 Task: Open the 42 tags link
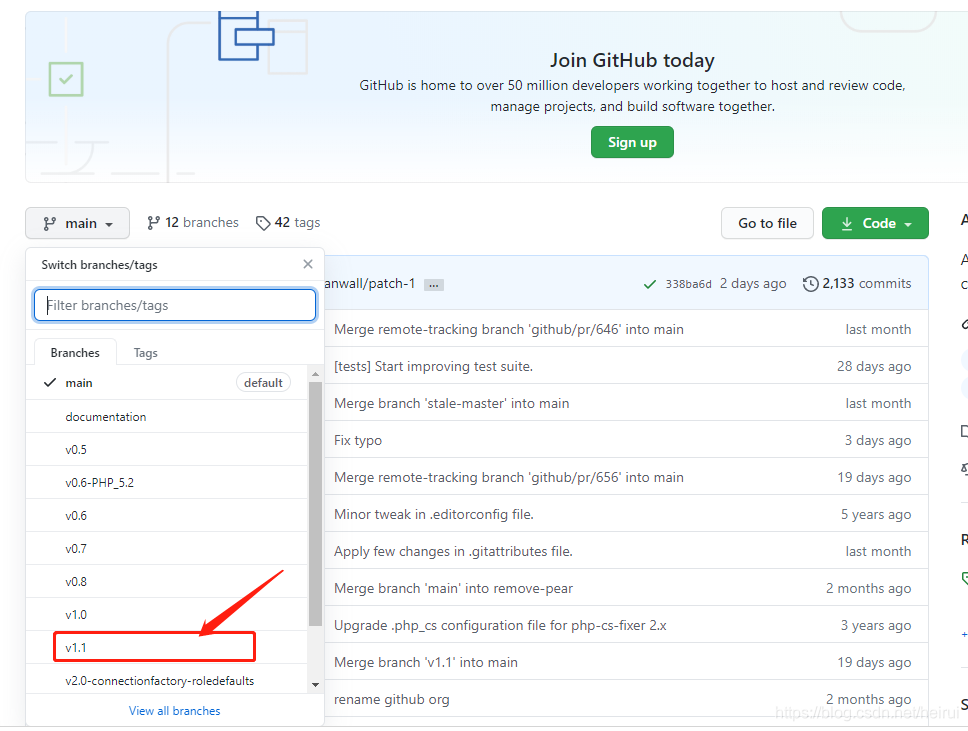(288, 222)
